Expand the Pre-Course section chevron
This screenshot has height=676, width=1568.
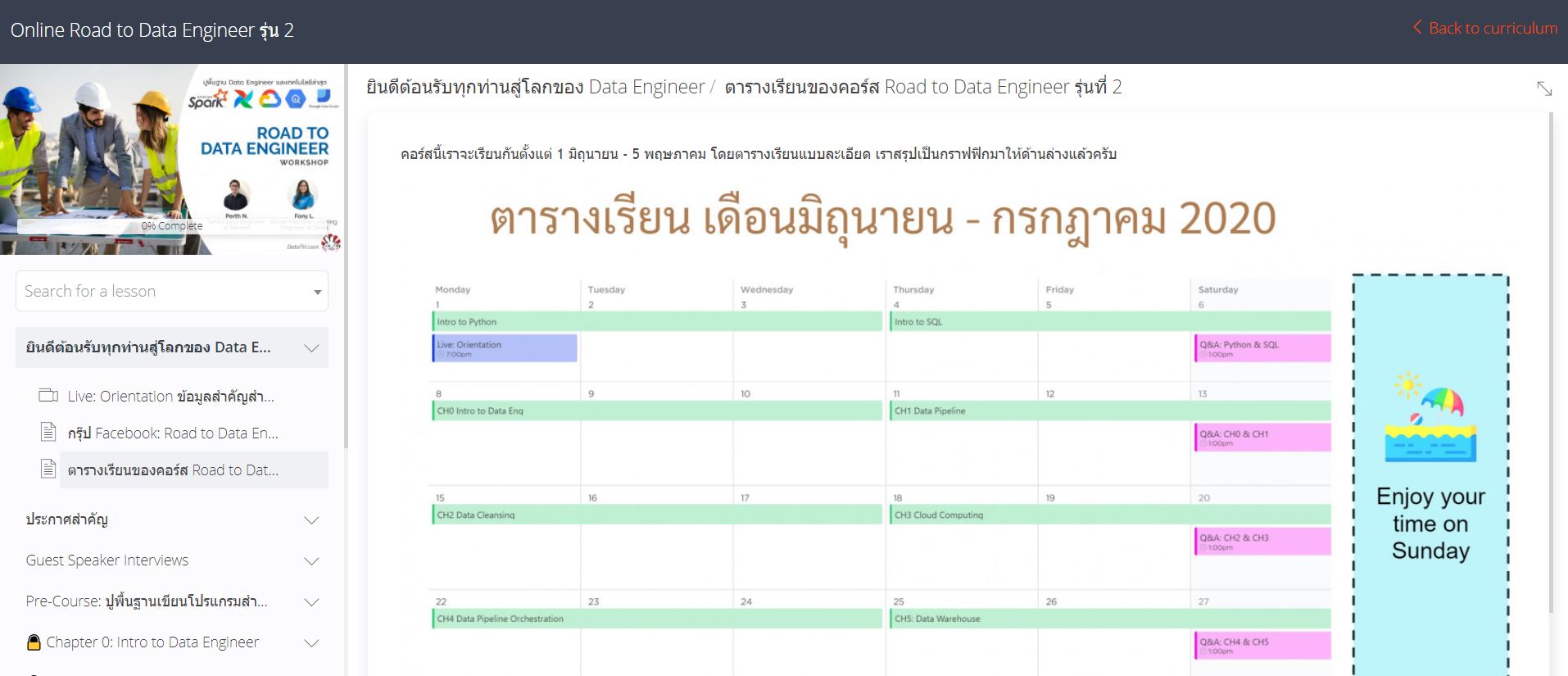pyautogui.click(x=311, y=601)
